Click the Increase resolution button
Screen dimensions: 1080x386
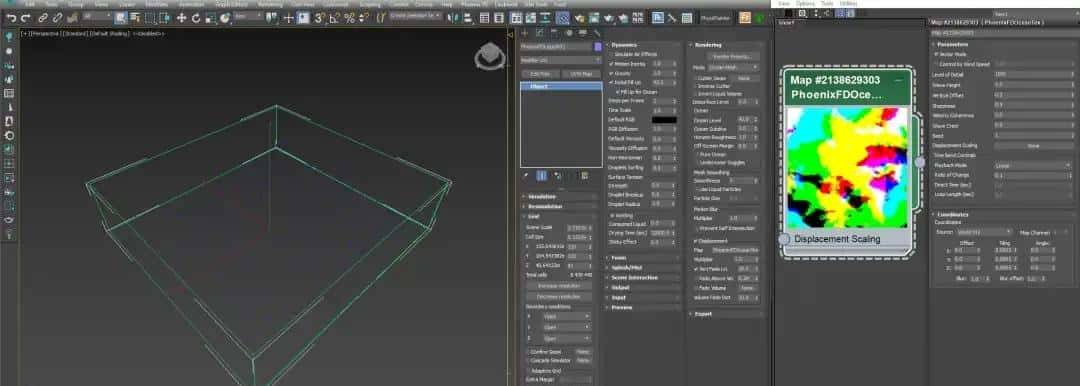tap(559, 285)
